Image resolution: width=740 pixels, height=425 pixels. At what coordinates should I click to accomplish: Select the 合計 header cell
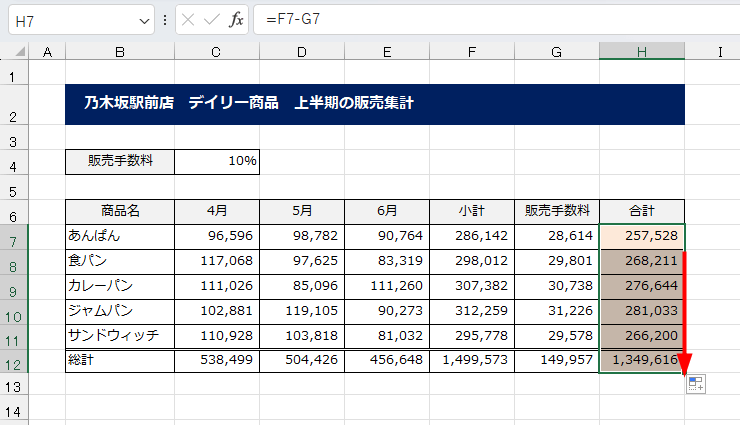(642, 211)
